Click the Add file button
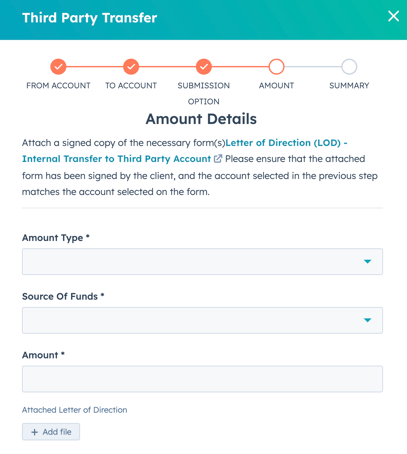407x454 pixels. [x=51, y=432]
